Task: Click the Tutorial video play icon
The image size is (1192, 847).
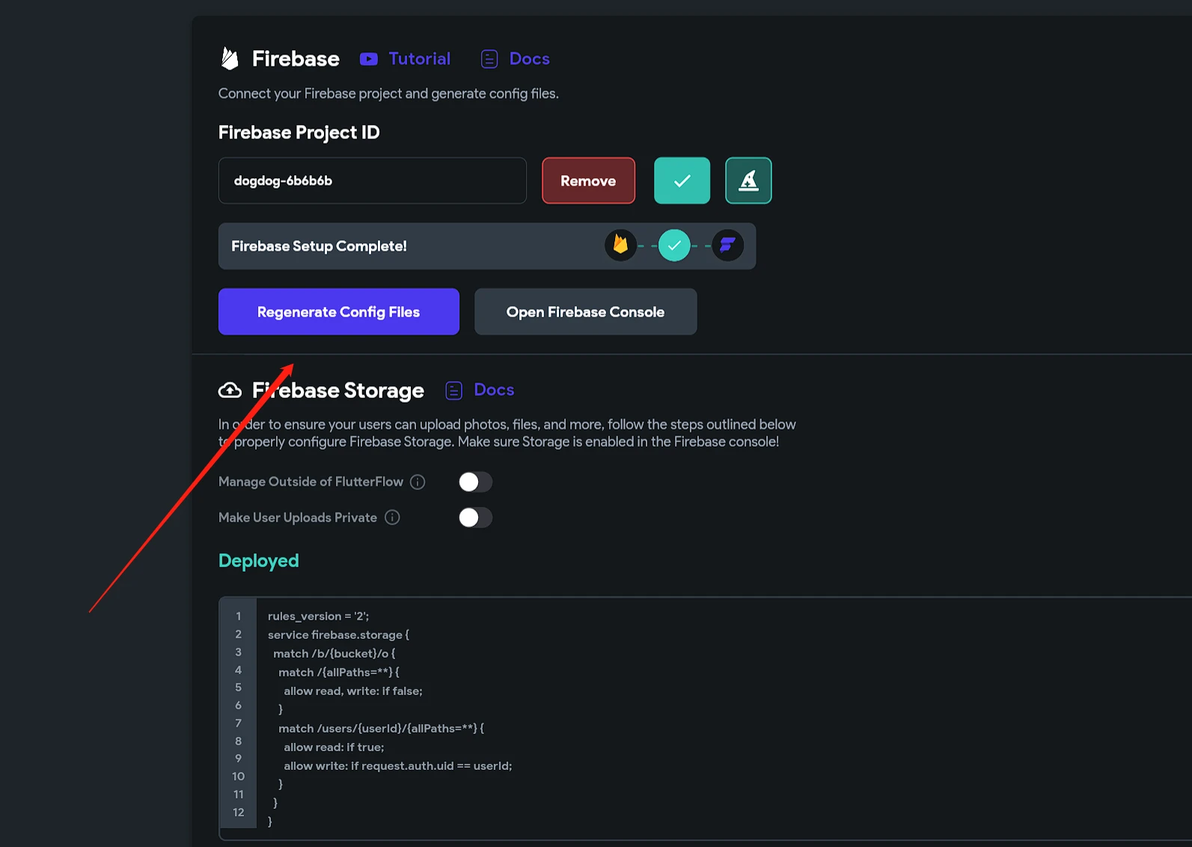Action: [x=369, y=59]
